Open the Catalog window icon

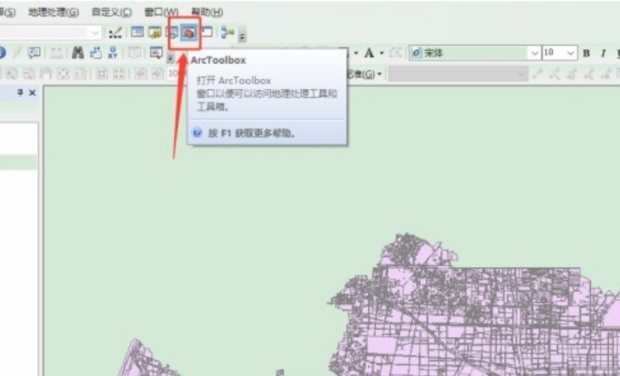[155, 33]
